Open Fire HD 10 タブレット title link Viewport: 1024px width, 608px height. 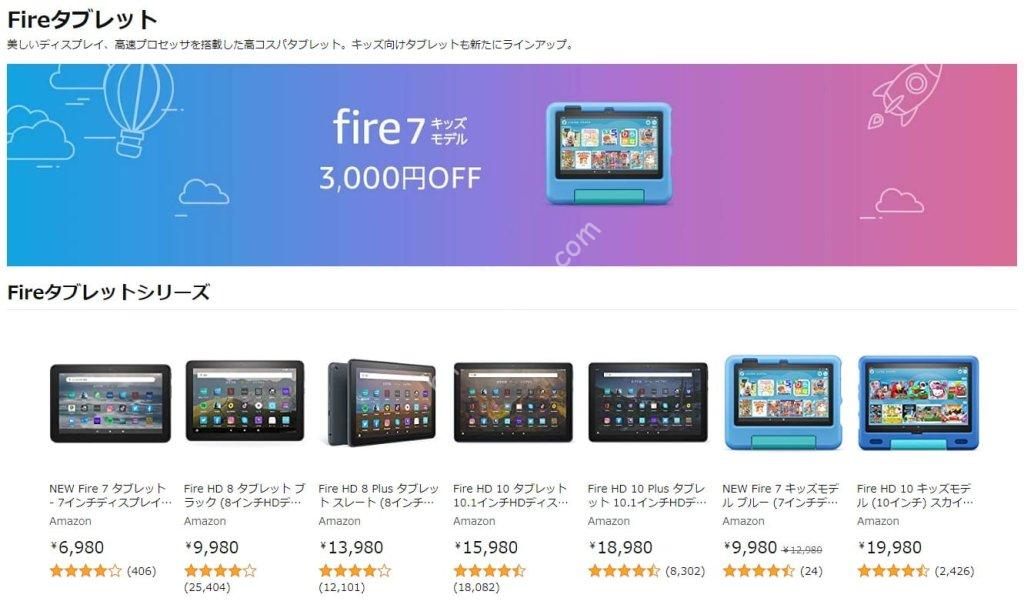point(511,495)
